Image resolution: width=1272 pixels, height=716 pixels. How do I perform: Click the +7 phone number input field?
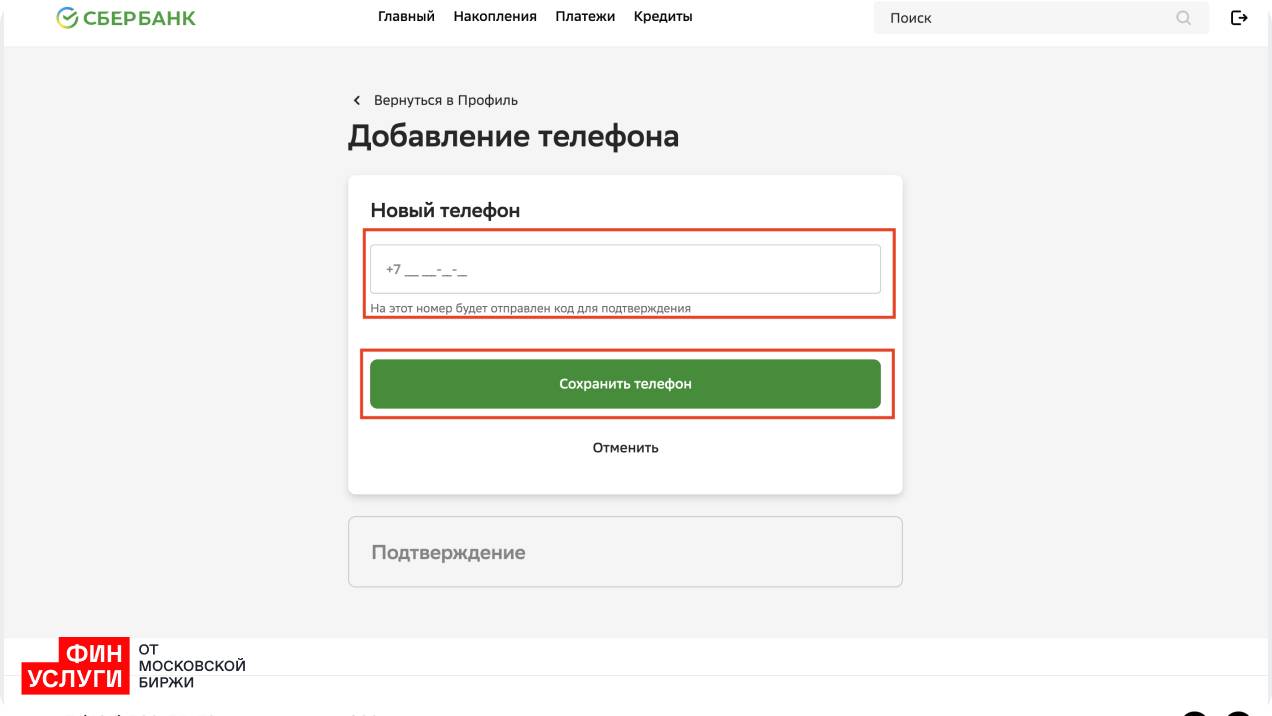pyautogui.click(x=625, y=270)
